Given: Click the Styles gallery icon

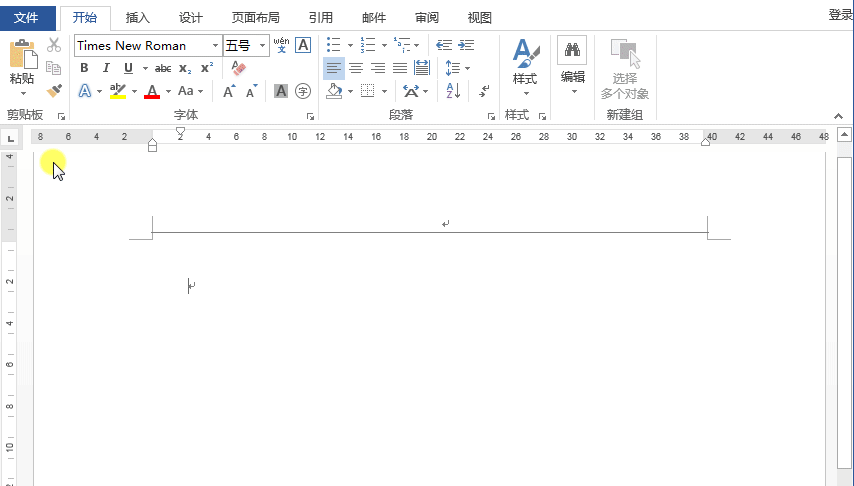Looking at the screenshot, I should click(x=525, y=53).
